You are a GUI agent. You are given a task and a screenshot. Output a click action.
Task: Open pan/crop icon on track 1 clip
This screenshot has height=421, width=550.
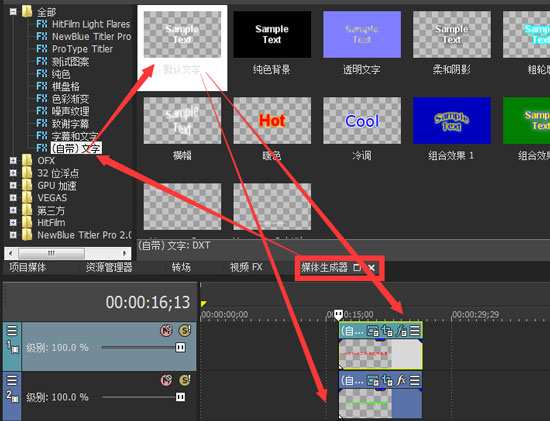point(387,330)
